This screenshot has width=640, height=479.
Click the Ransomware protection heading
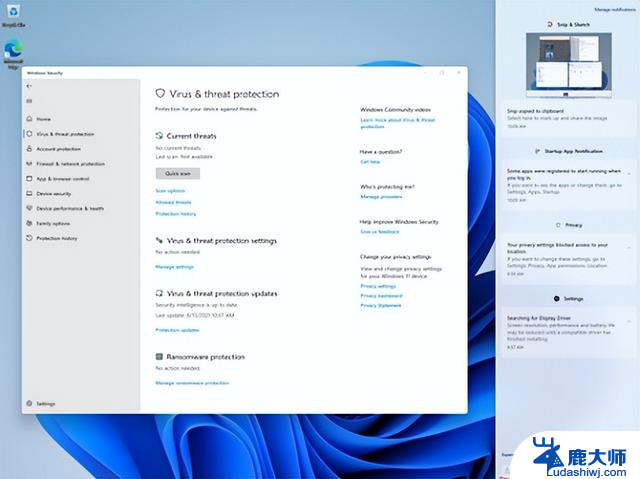coord(205,357)
